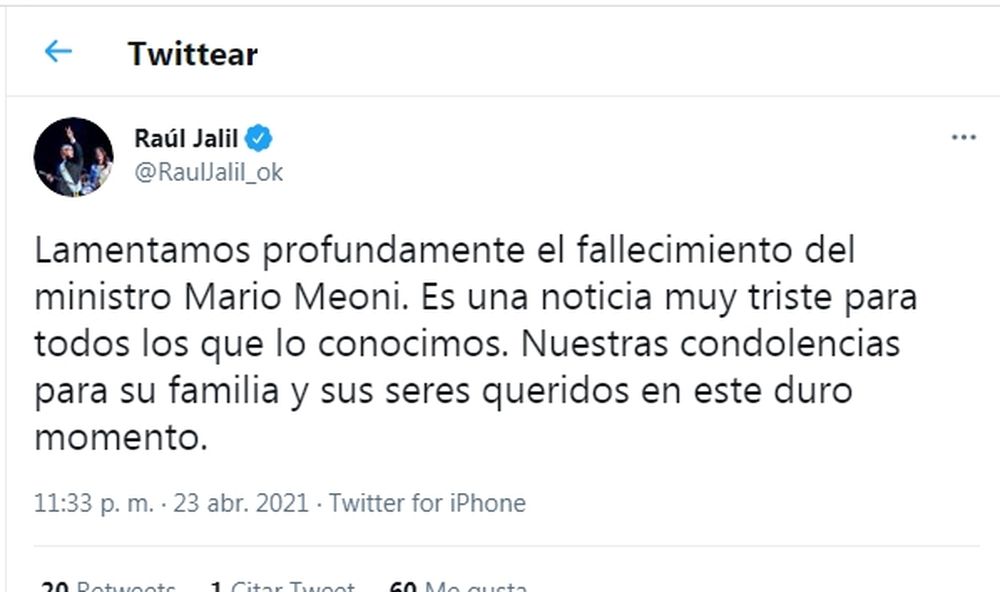
Task: Open the Twitter for iPhone source link
Action: tap(427, 503)
